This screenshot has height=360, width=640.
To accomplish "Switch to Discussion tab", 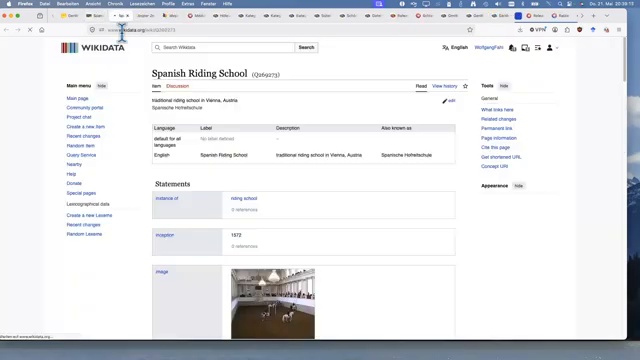I will click(x=178, y=86).
